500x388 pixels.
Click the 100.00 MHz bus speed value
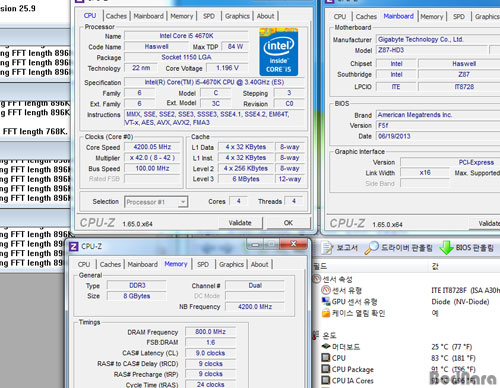152,168
